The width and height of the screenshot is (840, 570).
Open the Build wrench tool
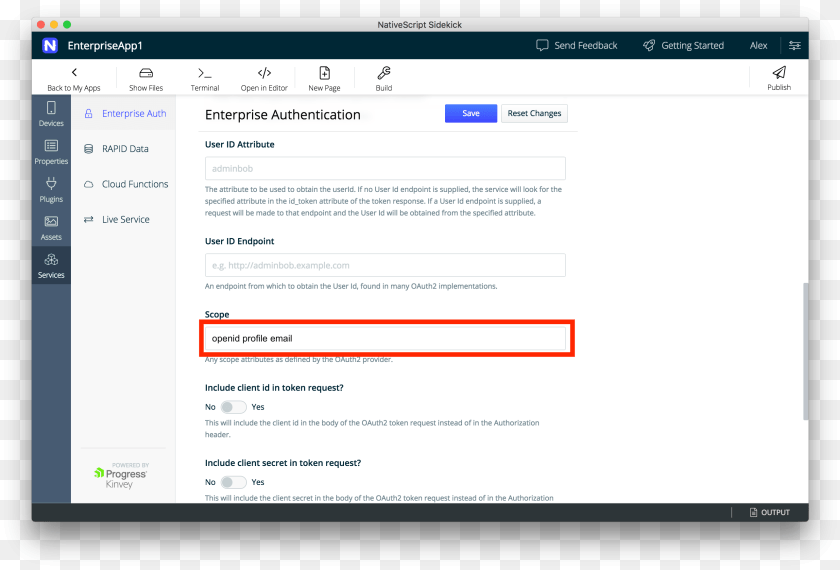(384, 79)
